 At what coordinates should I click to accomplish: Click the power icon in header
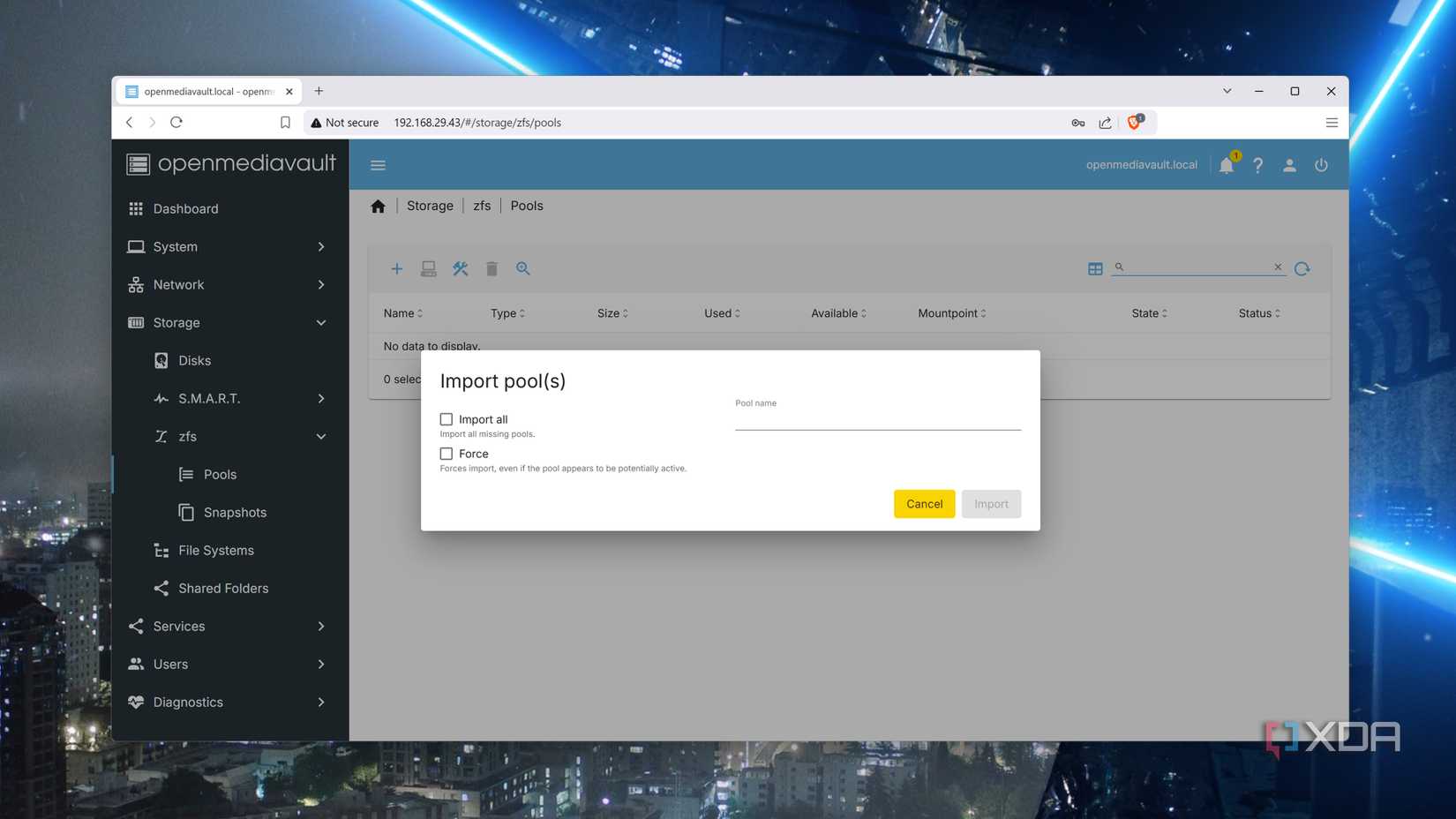(1321, 165)
